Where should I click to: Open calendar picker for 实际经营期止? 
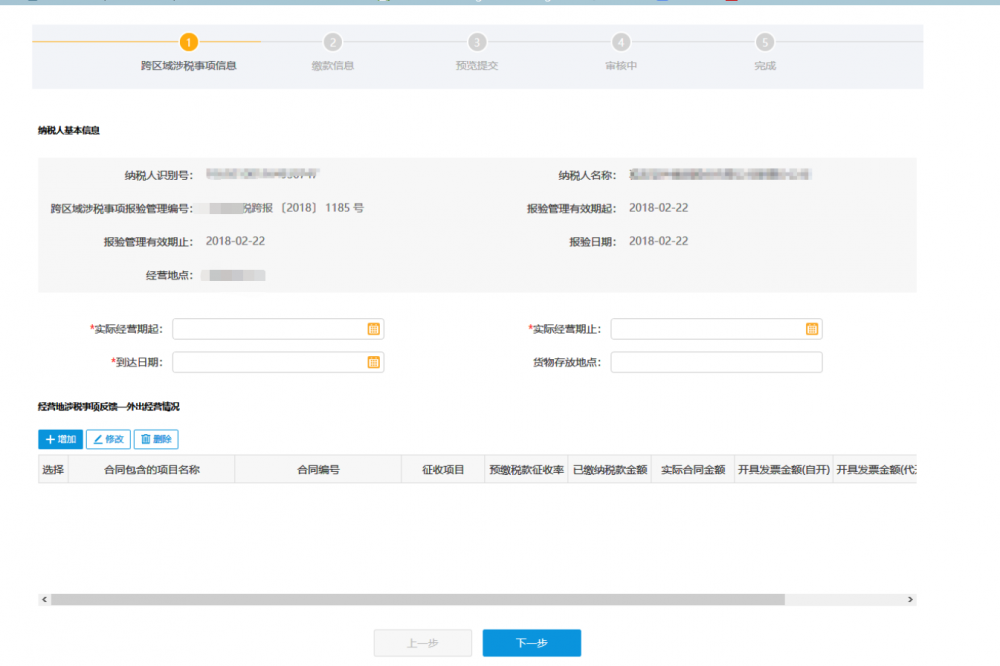coord(812,329)
